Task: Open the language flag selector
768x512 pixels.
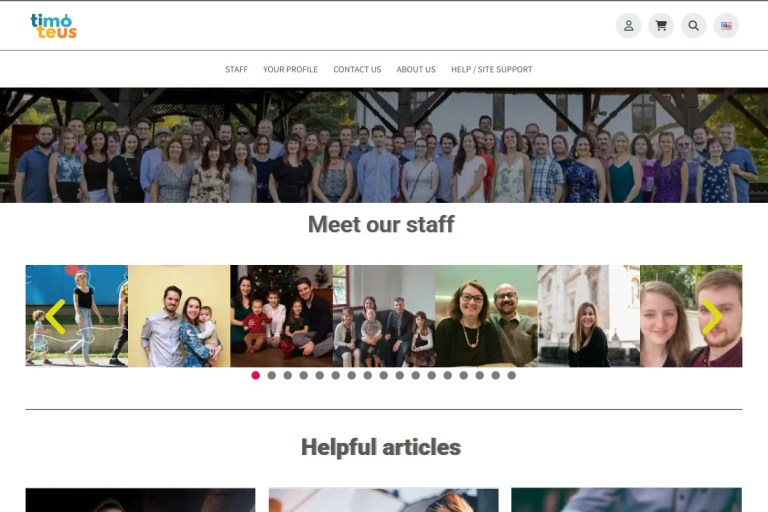Action: pos(726,25)
